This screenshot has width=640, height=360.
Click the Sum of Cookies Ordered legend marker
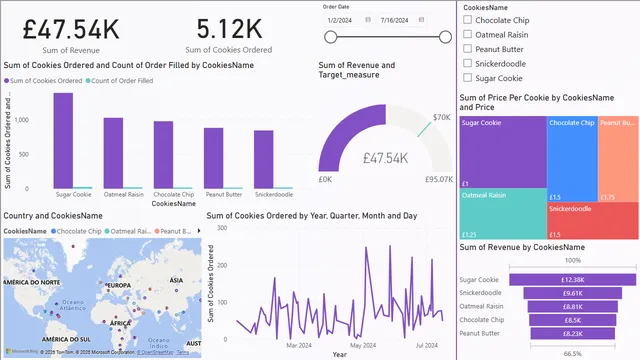pos(7,81)
